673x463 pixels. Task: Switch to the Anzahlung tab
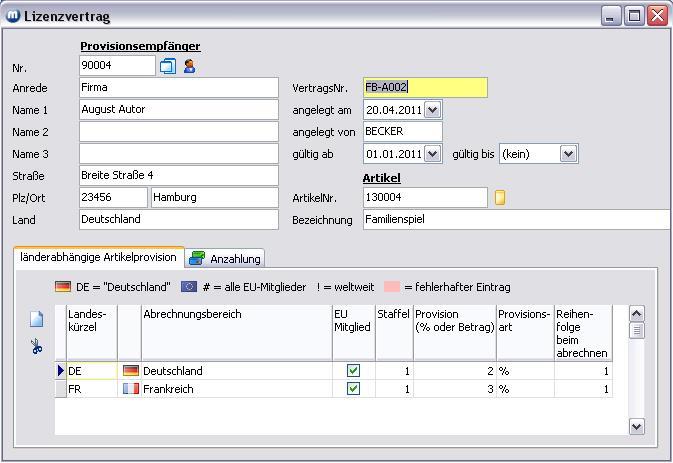pos(226,259)
